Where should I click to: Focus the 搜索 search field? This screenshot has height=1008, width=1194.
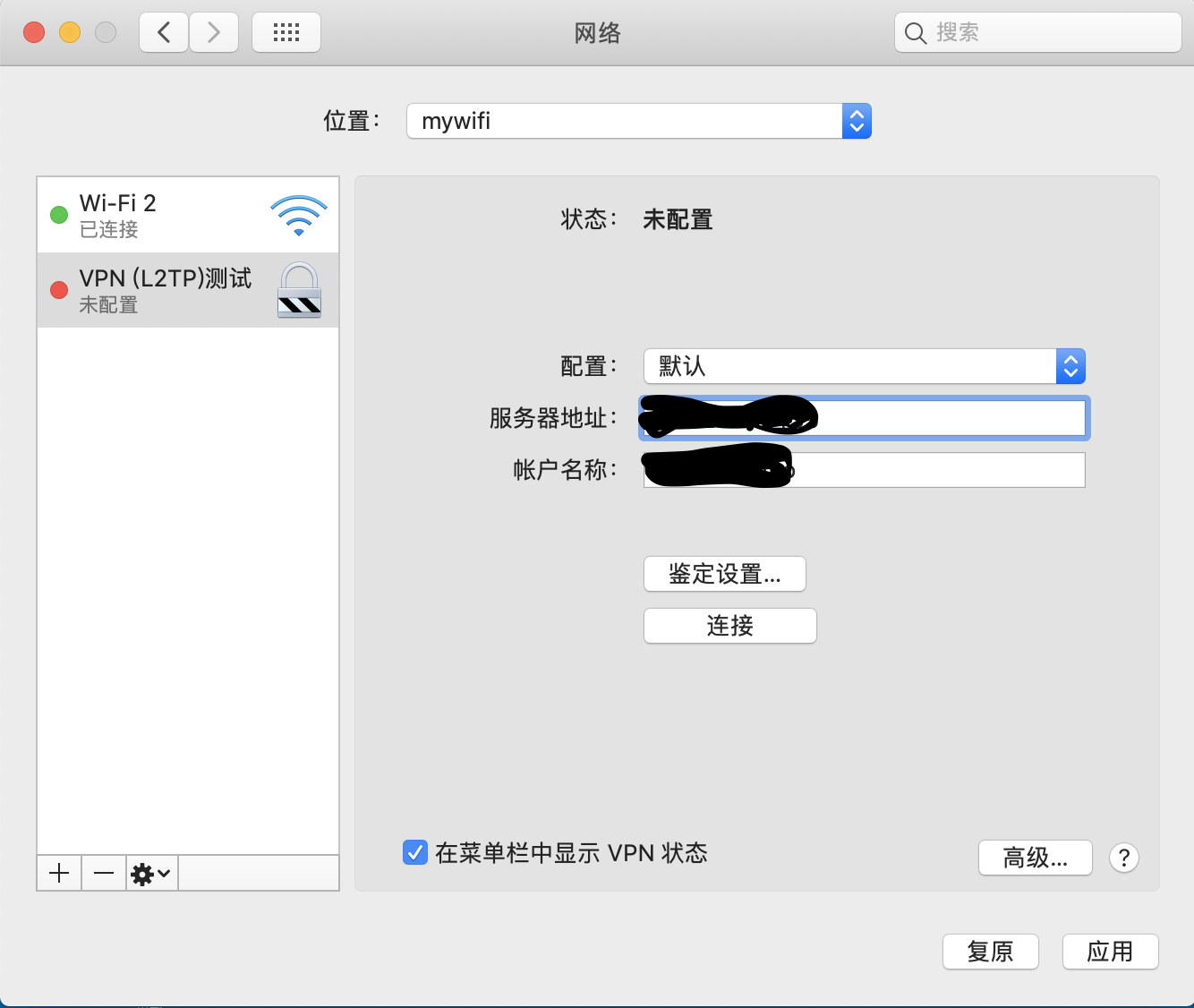[1038, 33]
